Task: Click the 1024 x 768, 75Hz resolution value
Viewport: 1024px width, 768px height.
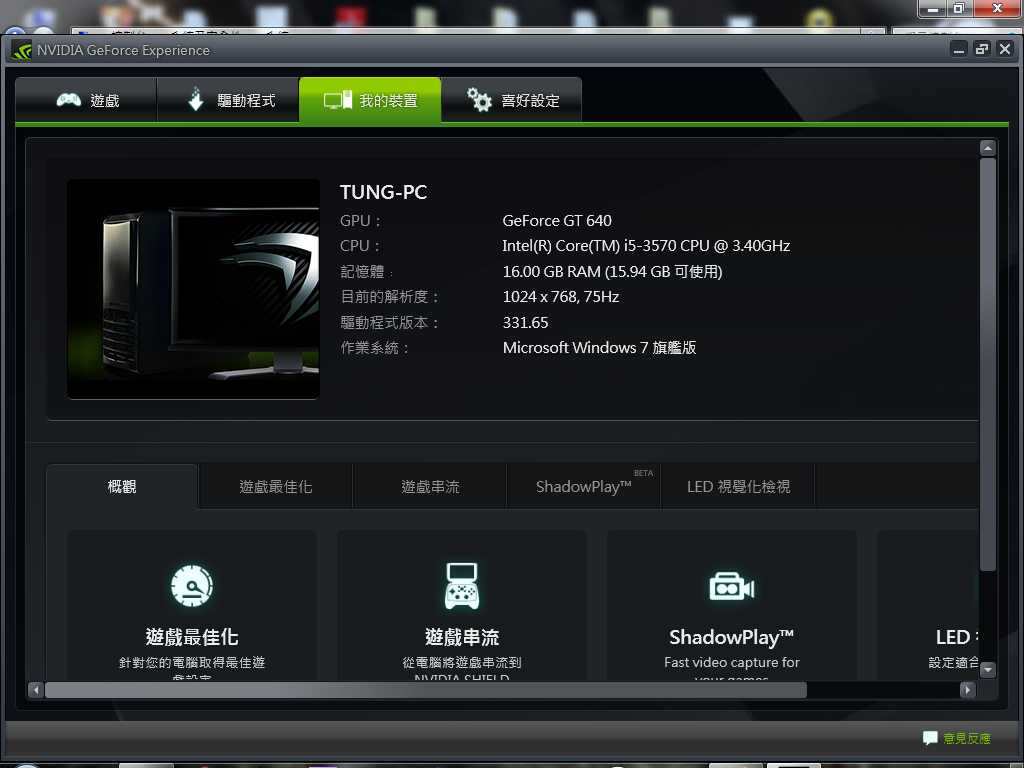Action: pyautogui.click(x=561, y=296)
